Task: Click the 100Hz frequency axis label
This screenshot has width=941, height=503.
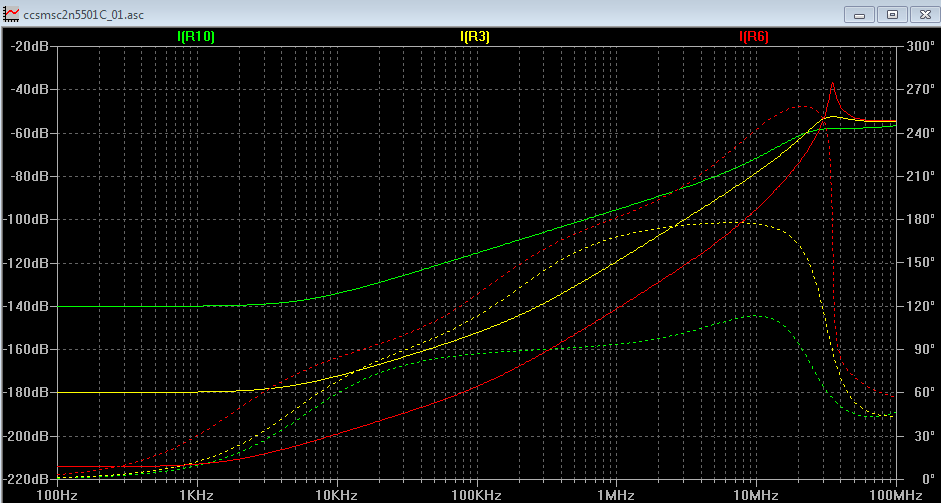Action: (x=58, y=495)
